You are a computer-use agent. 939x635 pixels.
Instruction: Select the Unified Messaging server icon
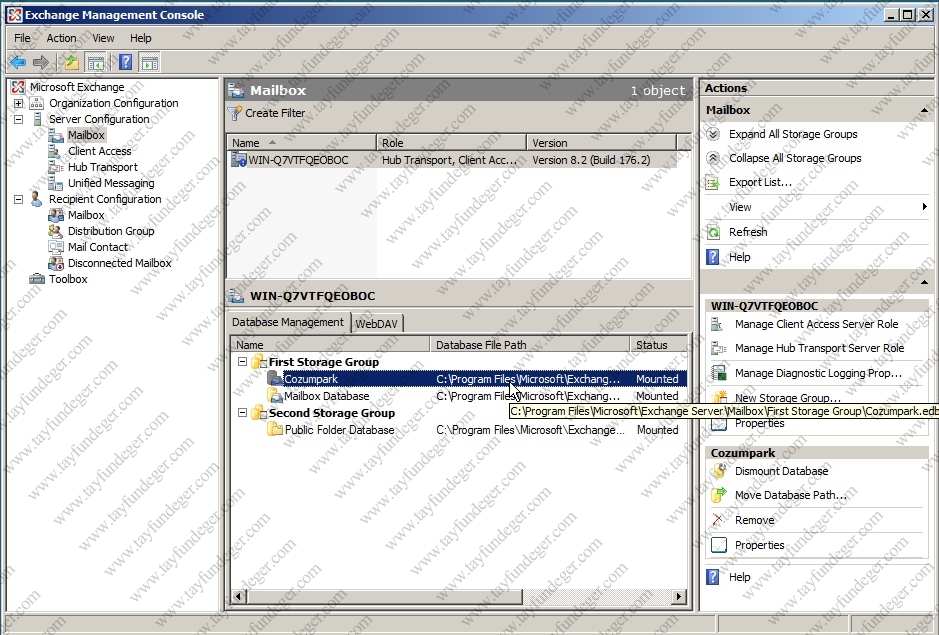(x=56, y=183)
